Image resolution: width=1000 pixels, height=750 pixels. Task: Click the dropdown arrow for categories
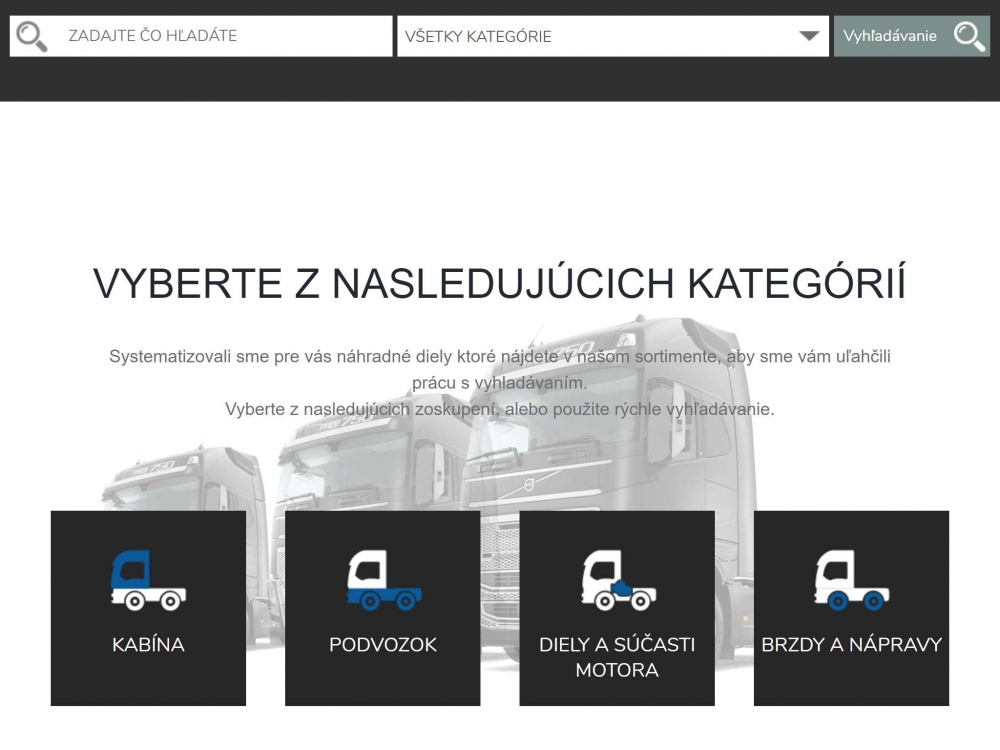coord(809,36)
